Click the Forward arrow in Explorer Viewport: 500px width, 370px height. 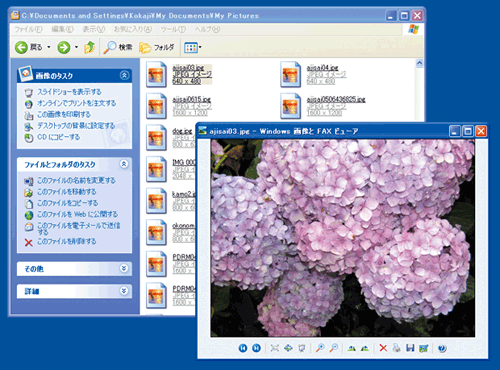64,47
